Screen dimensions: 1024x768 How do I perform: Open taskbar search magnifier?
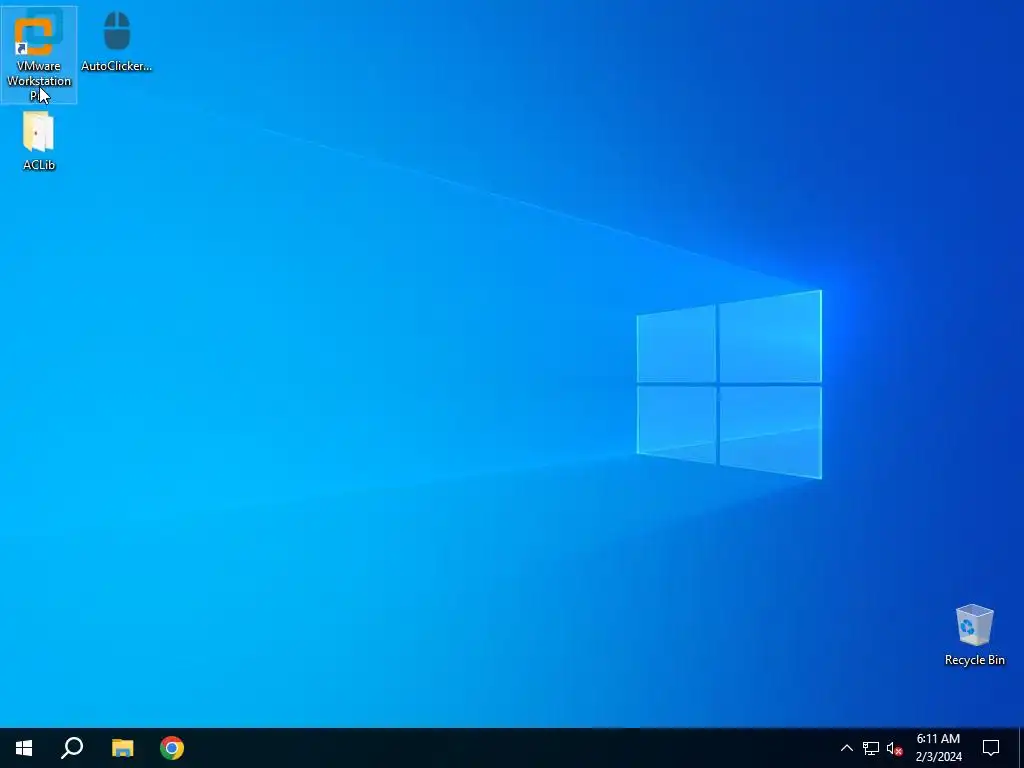[72, 748]
